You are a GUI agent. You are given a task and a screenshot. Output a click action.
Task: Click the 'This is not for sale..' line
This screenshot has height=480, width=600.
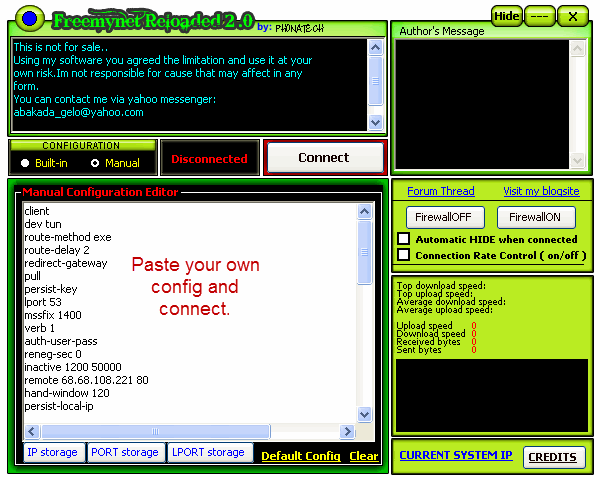[61, 47]
